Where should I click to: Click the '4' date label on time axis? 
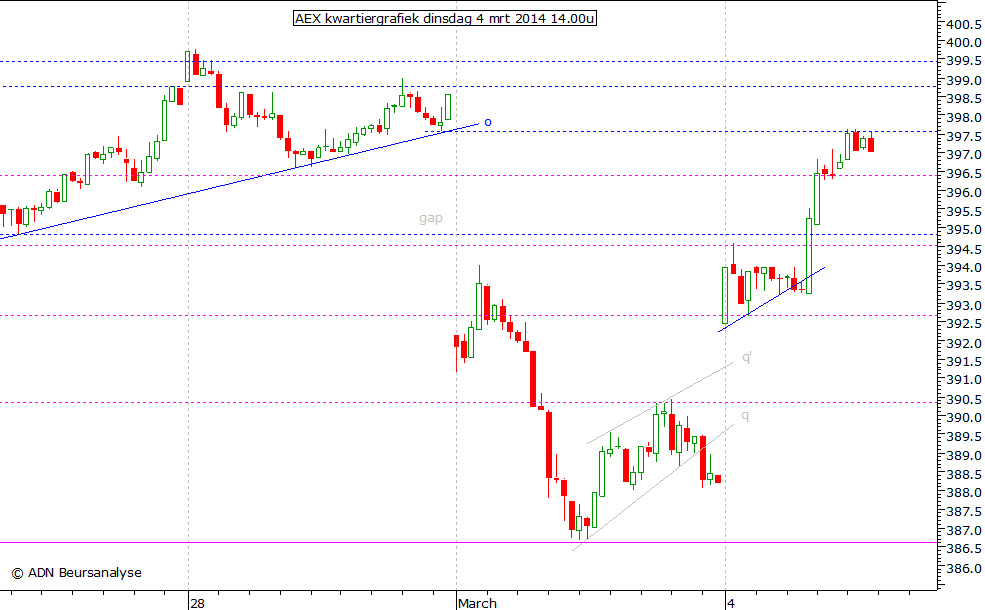pos(731,603)
